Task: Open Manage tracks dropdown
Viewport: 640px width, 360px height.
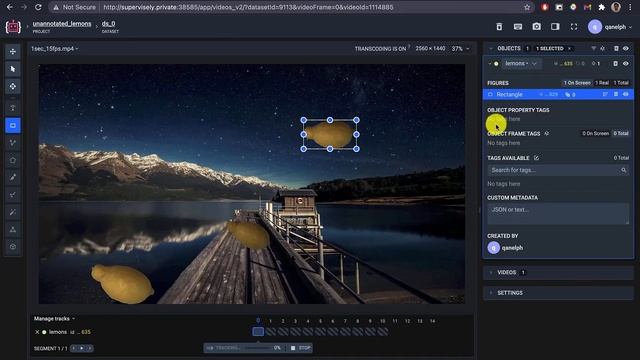Action: point(54,319)
